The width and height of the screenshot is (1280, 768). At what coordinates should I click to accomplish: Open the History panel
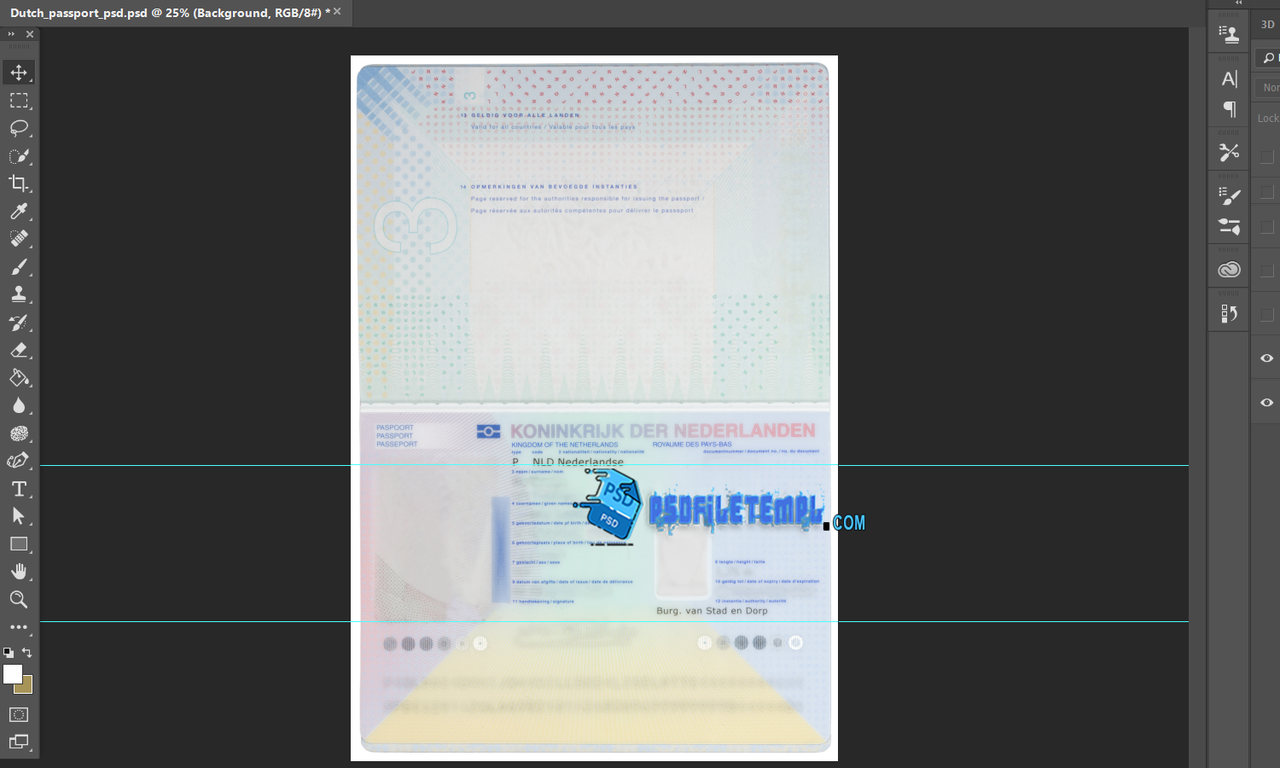(x=1229, y=314)
